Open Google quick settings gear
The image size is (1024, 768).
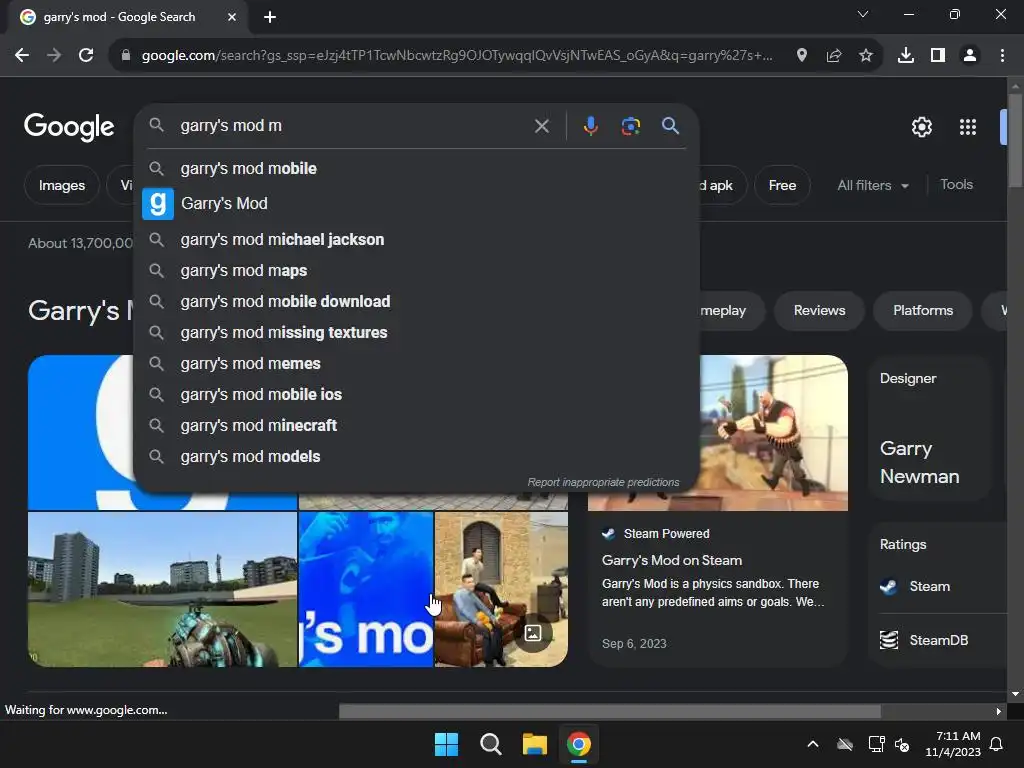921,127
